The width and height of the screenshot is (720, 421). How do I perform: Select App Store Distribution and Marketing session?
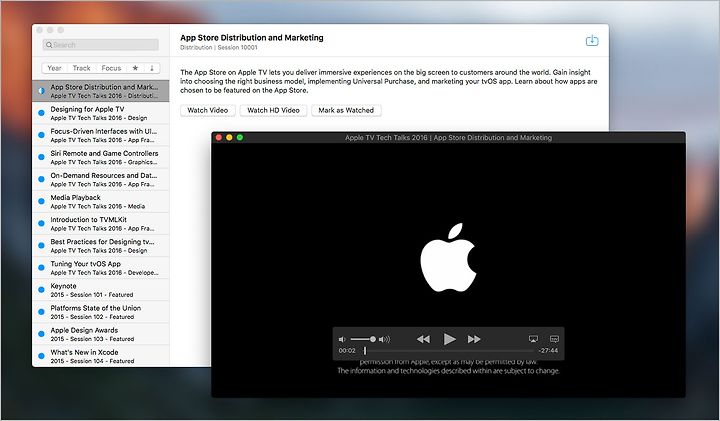101,91
